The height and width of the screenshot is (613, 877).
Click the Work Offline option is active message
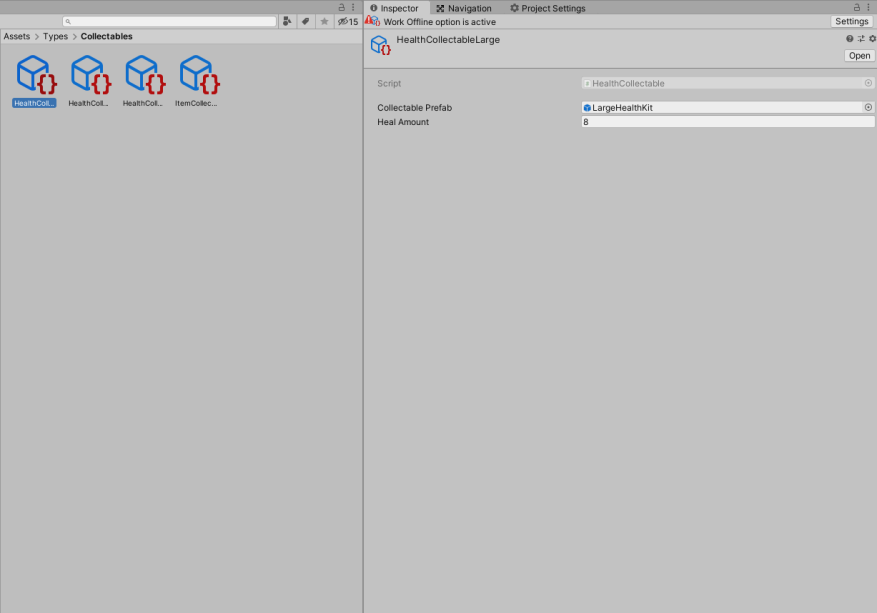tap(440, 22)
